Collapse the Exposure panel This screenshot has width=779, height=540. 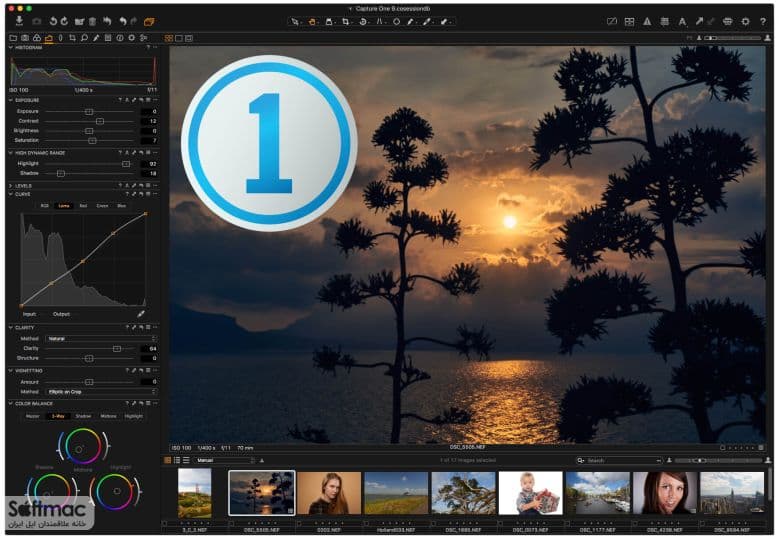(x=10, y=100)
